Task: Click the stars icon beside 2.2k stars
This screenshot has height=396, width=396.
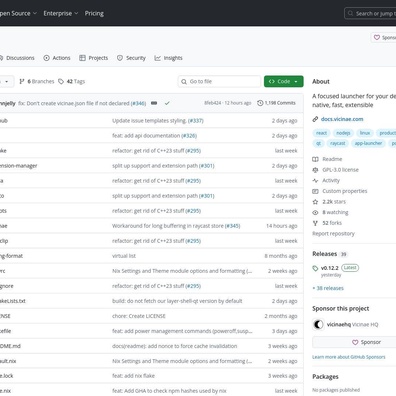Action: [315, 202]
